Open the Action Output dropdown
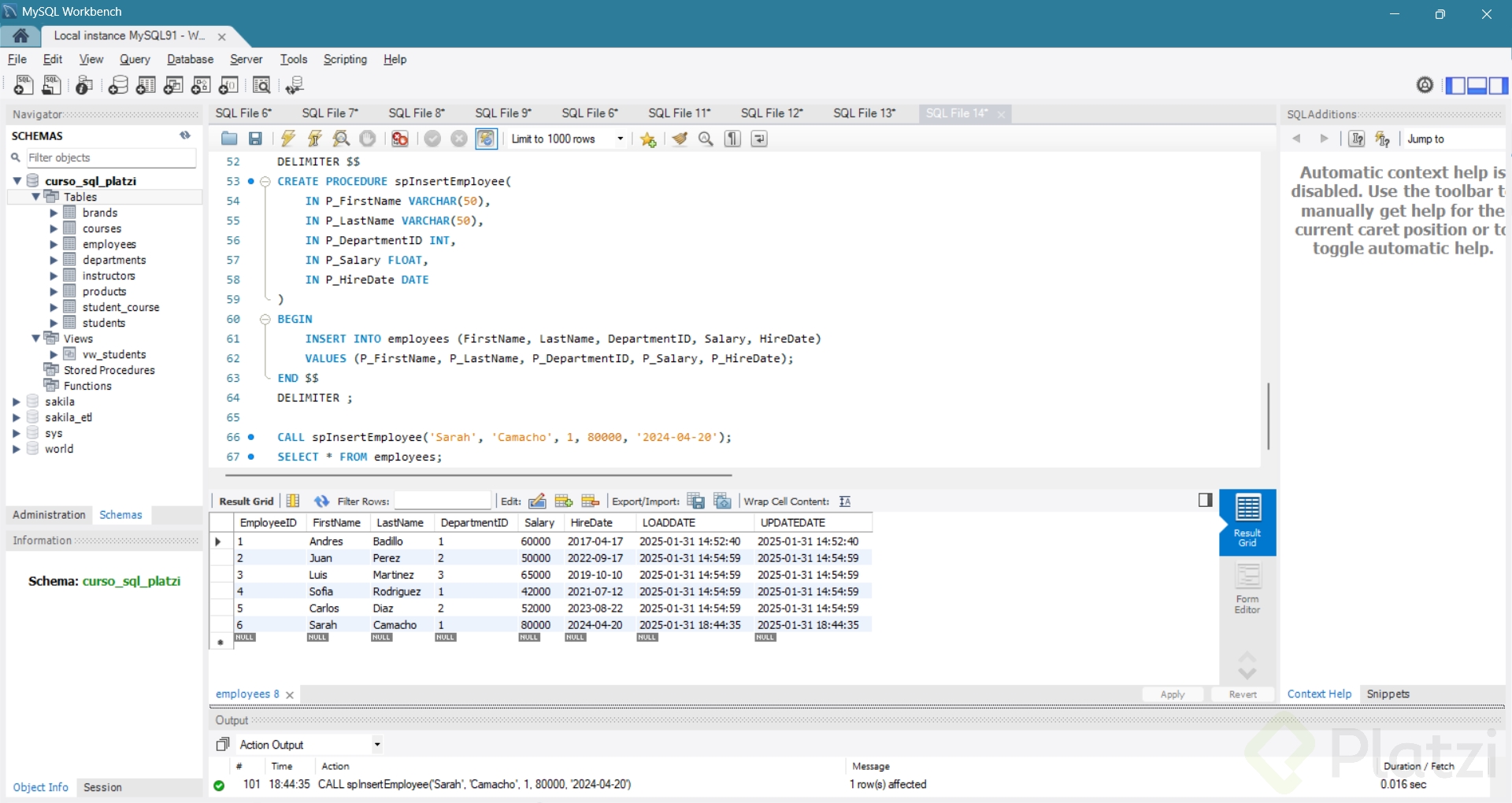The image size is (1512, 803). click(x=377, y=745)
